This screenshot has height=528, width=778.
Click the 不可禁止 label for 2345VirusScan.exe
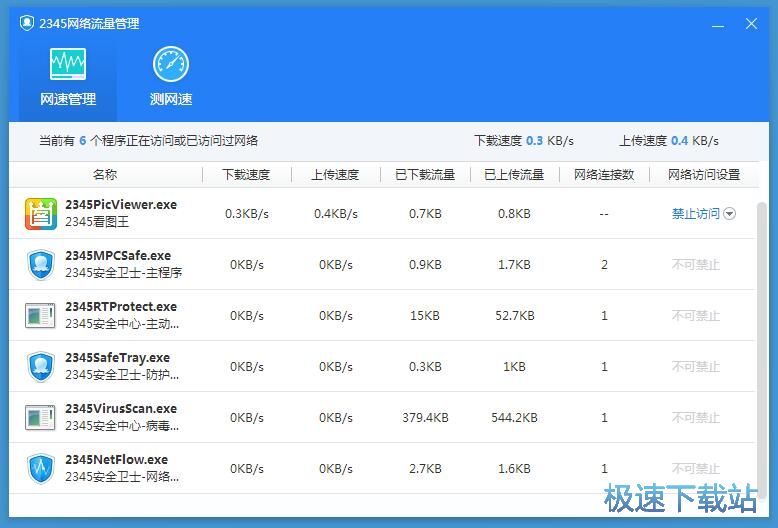point(696,418)
